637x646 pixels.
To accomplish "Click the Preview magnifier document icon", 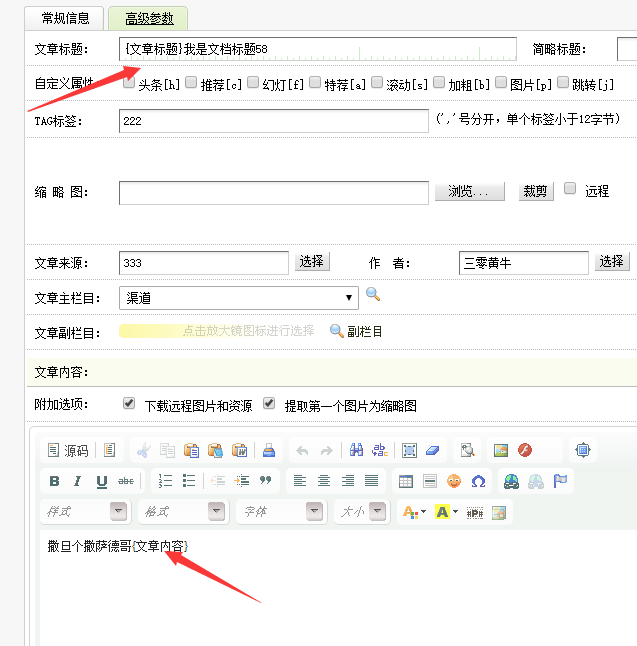I will 468,450.
